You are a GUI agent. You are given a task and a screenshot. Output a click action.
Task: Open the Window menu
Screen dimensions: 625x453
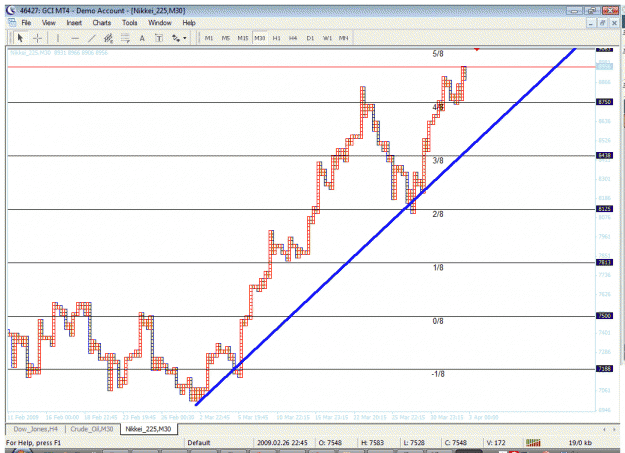(x=160, y=23)
